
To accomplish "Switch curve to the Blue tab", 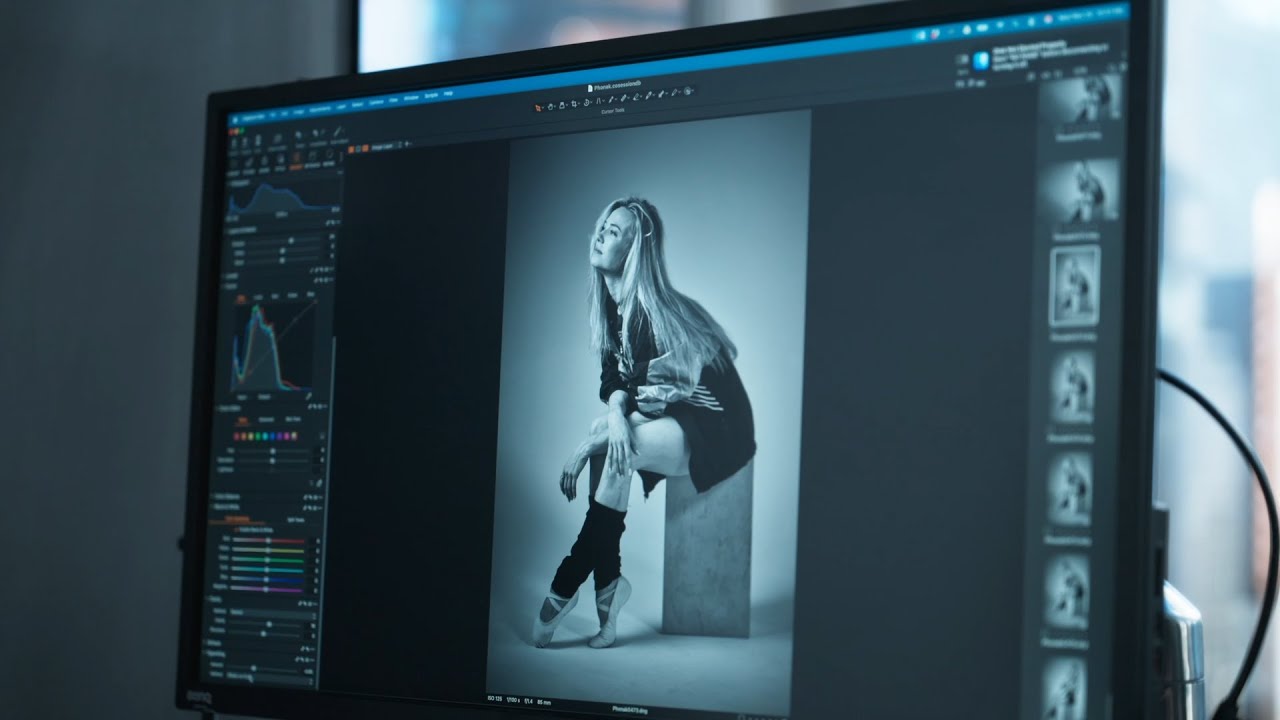I will 310,294.
